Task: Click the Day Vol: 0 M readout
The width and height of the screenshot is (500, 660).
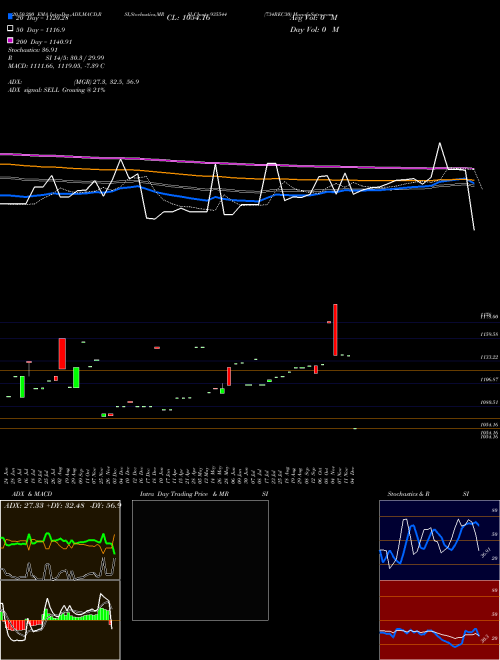Action: pyautogui.click(x=314, y=29)
